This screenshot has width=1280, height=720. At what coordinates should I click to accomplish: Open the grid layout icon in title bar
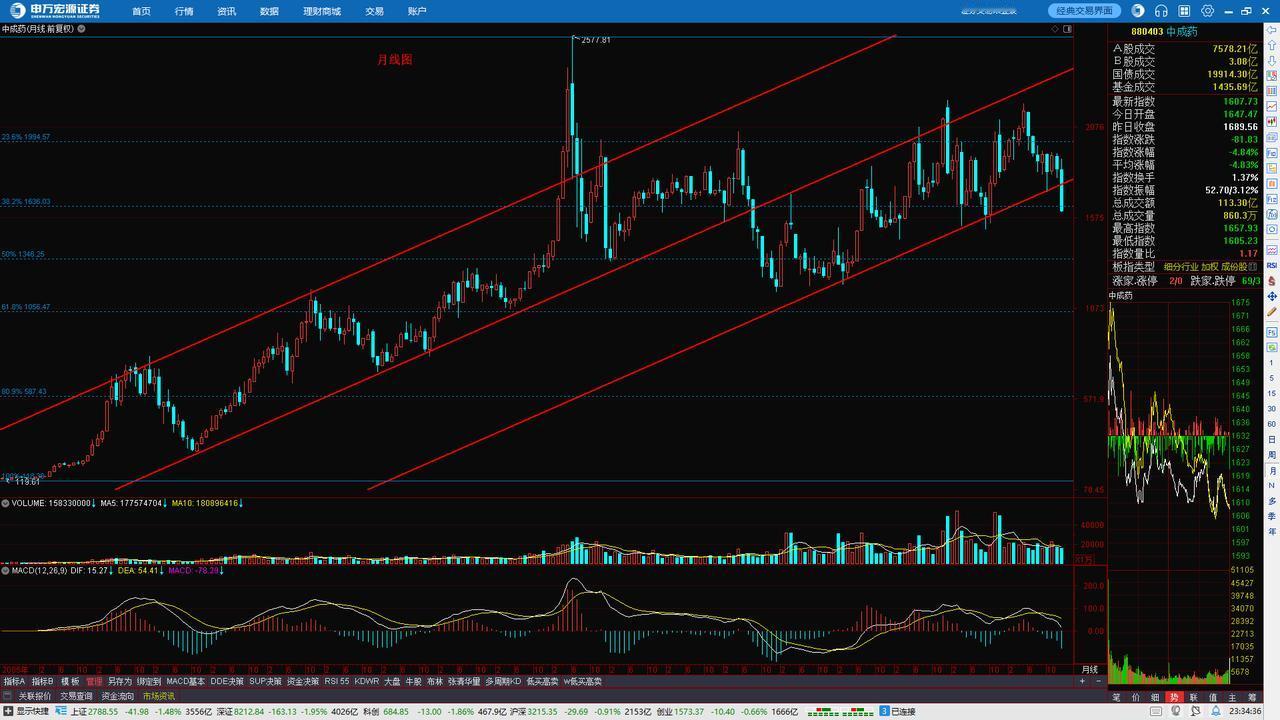click(1184, 11)
